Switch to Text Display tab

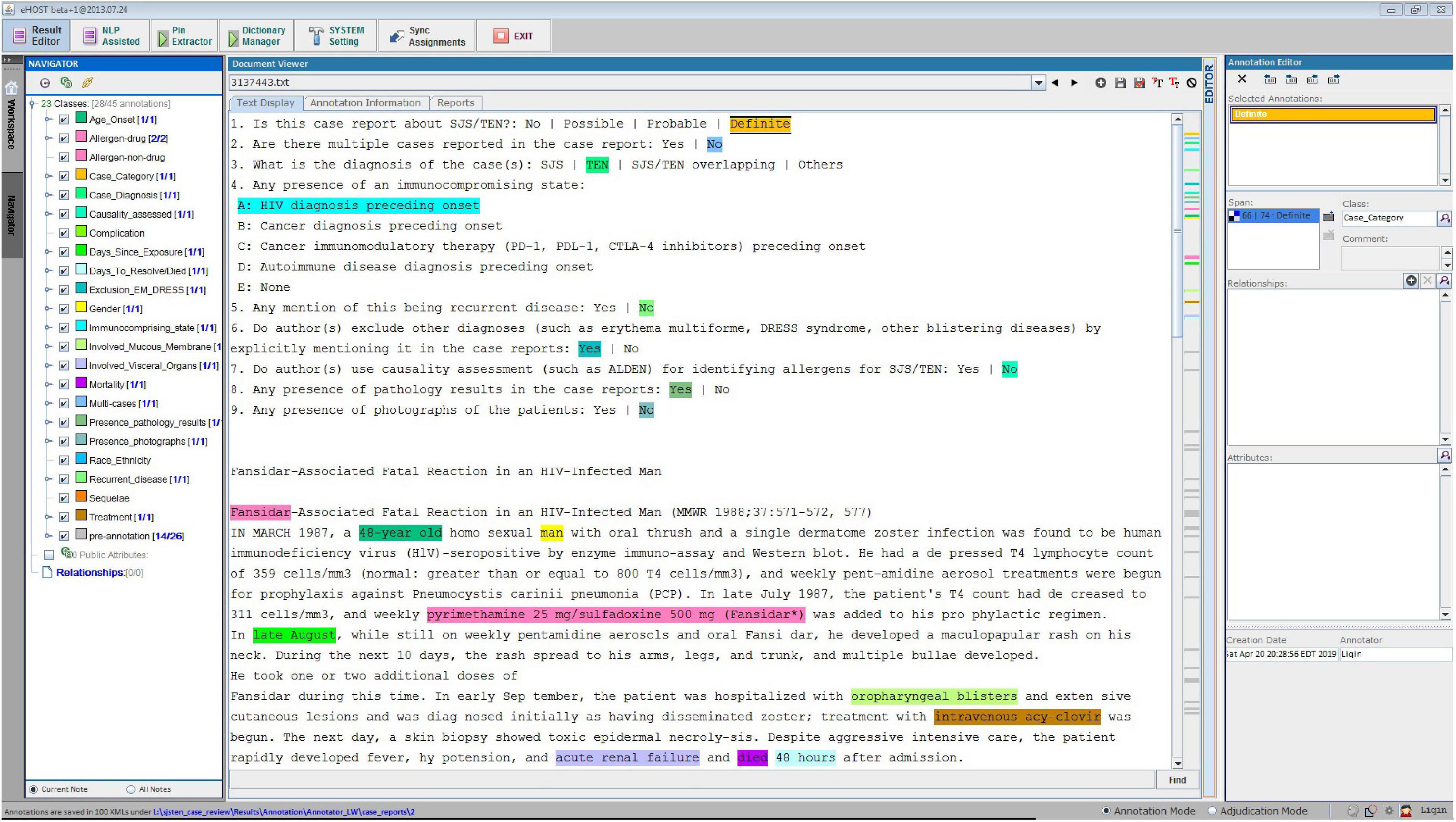(266, 103)
